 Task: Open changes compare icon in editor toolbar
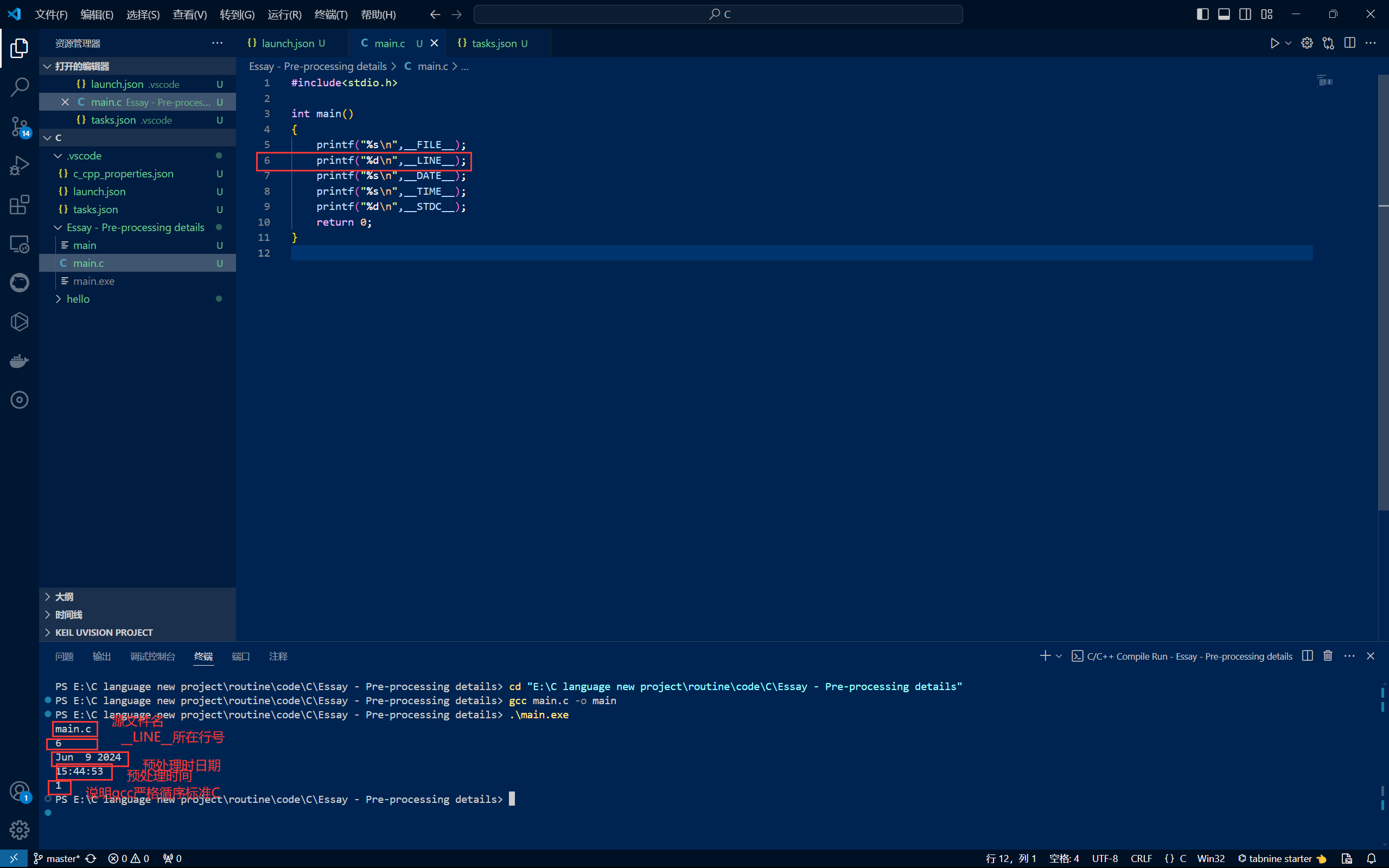tap(1328, 43)
